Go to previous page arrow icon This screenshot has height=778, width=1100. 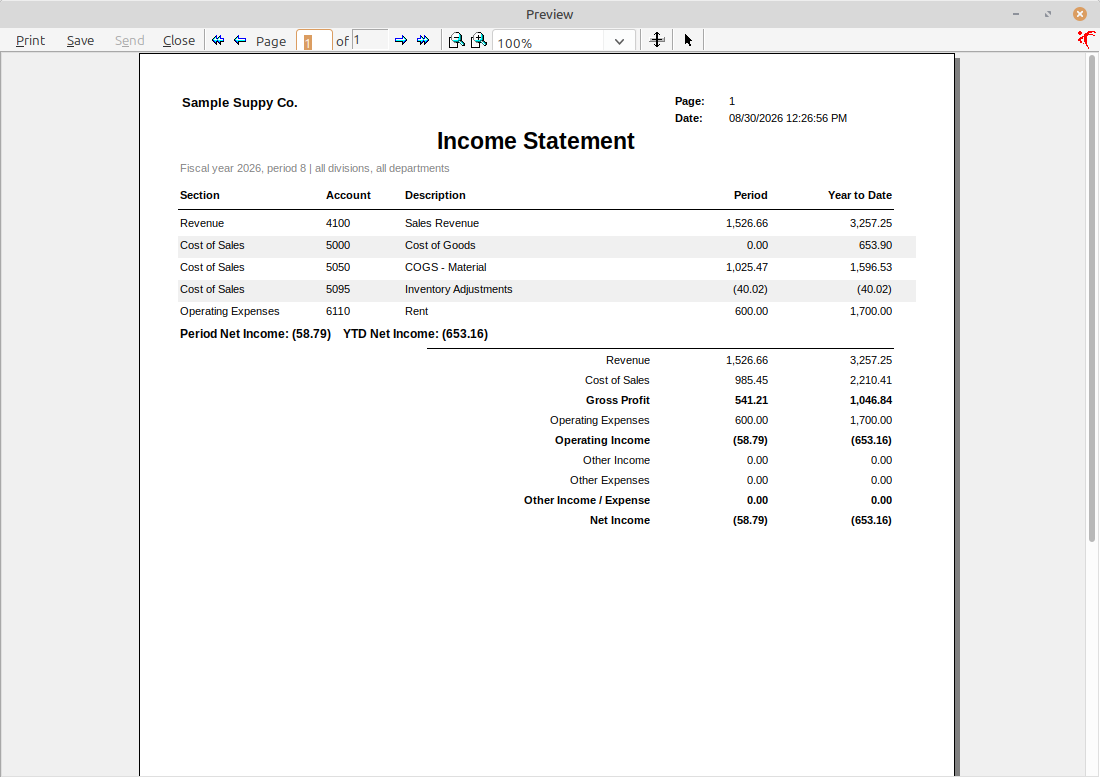click(240, 40)
